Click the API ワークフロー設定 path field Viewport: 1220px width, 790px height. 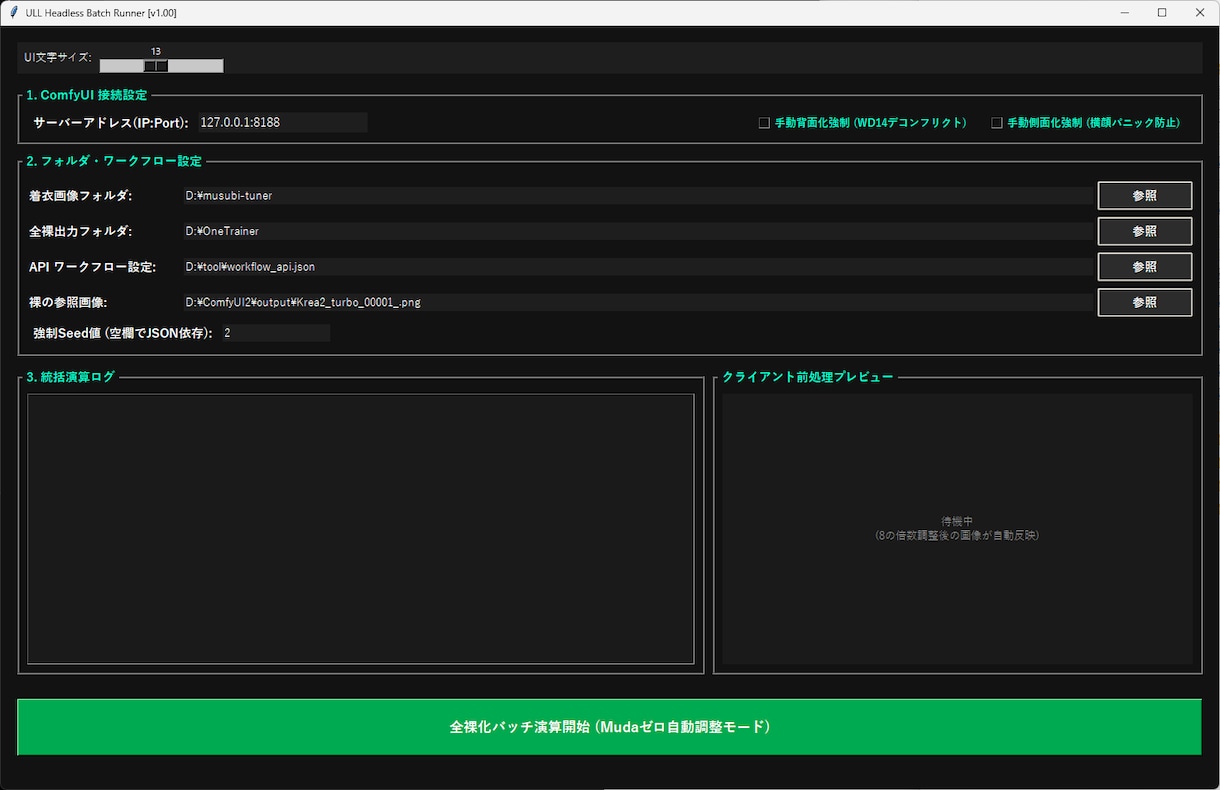(637, 267)
